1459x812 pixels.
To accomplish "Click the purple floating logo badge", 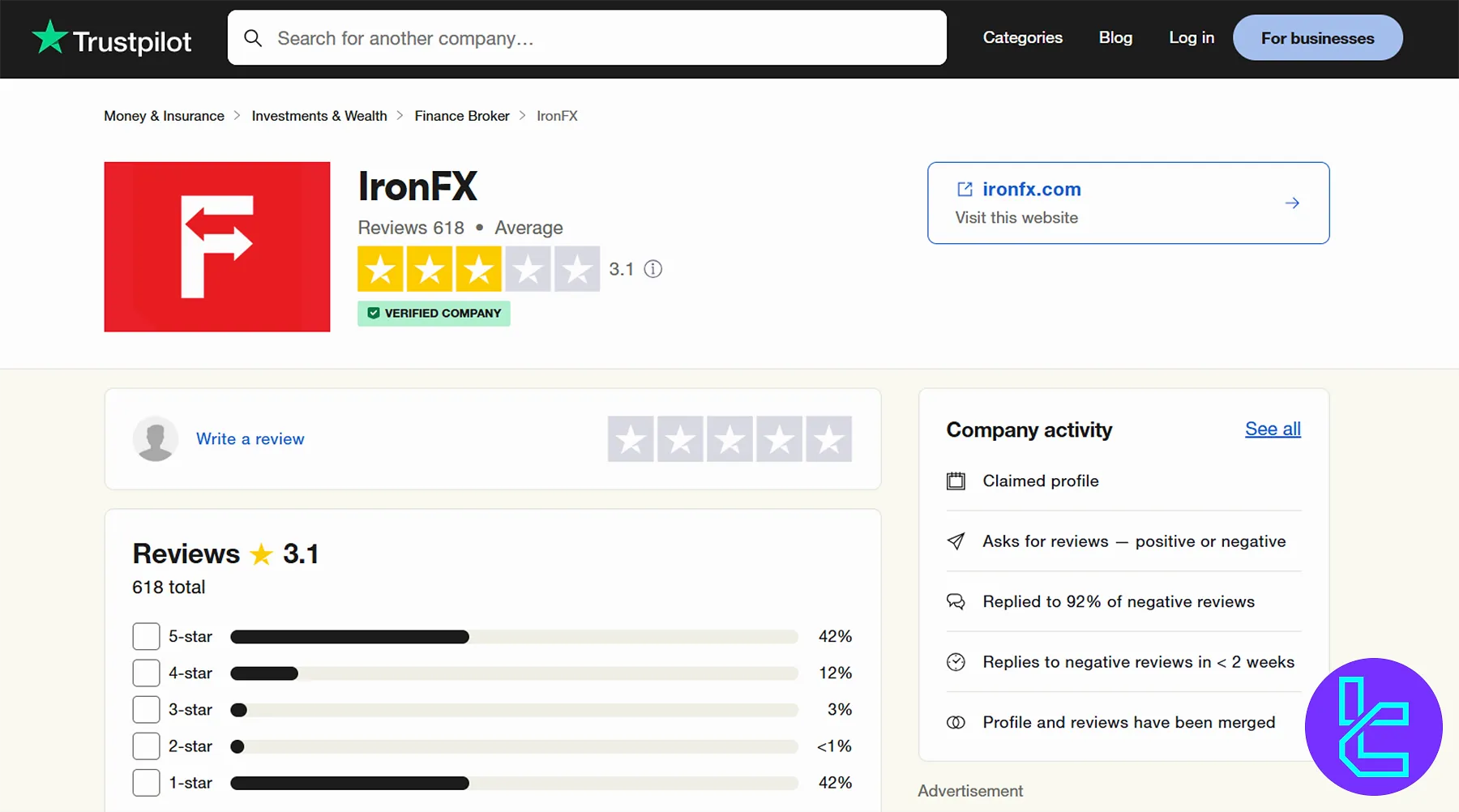I will click(1373, 726).
